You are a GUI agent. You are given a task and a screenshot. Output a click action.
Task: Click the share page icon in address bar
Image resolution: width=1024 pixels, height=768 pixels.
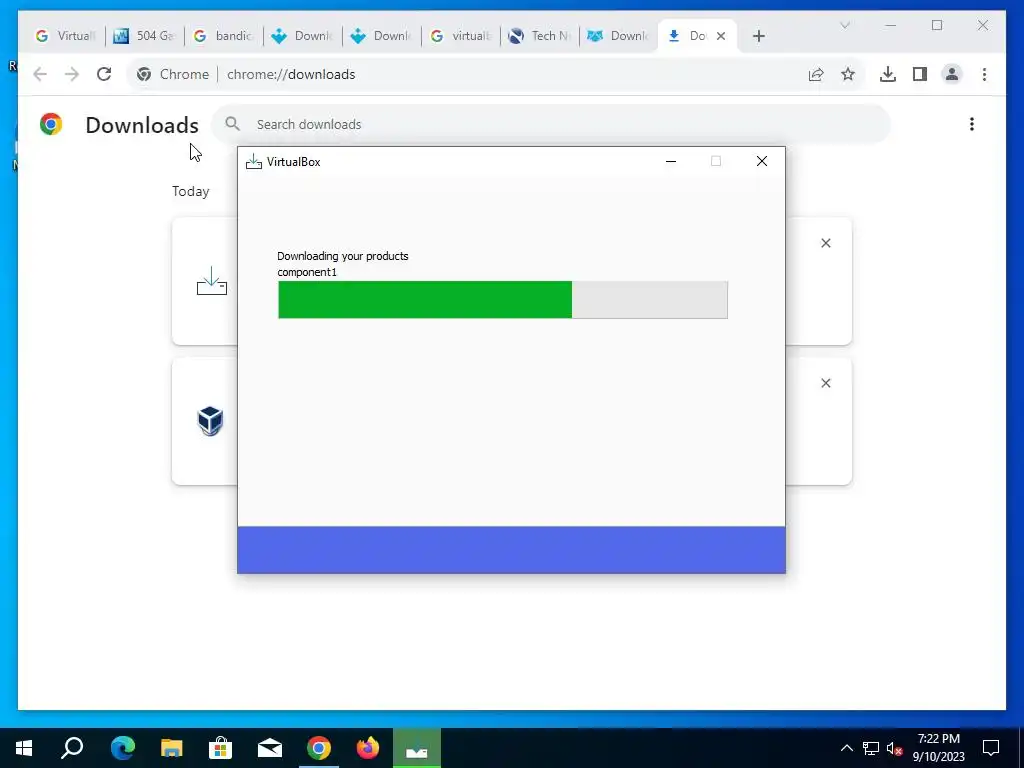click(816, 74)
